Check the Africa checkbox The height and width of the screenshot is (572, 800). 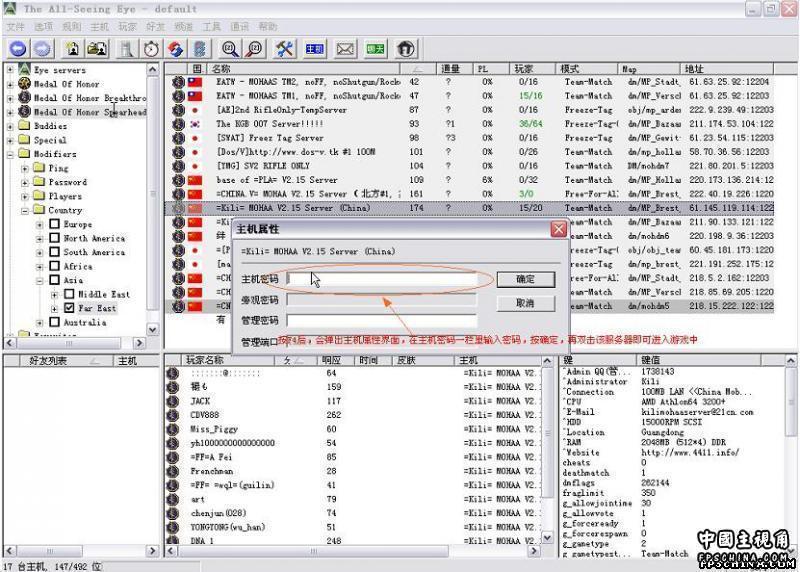(55, 266)
